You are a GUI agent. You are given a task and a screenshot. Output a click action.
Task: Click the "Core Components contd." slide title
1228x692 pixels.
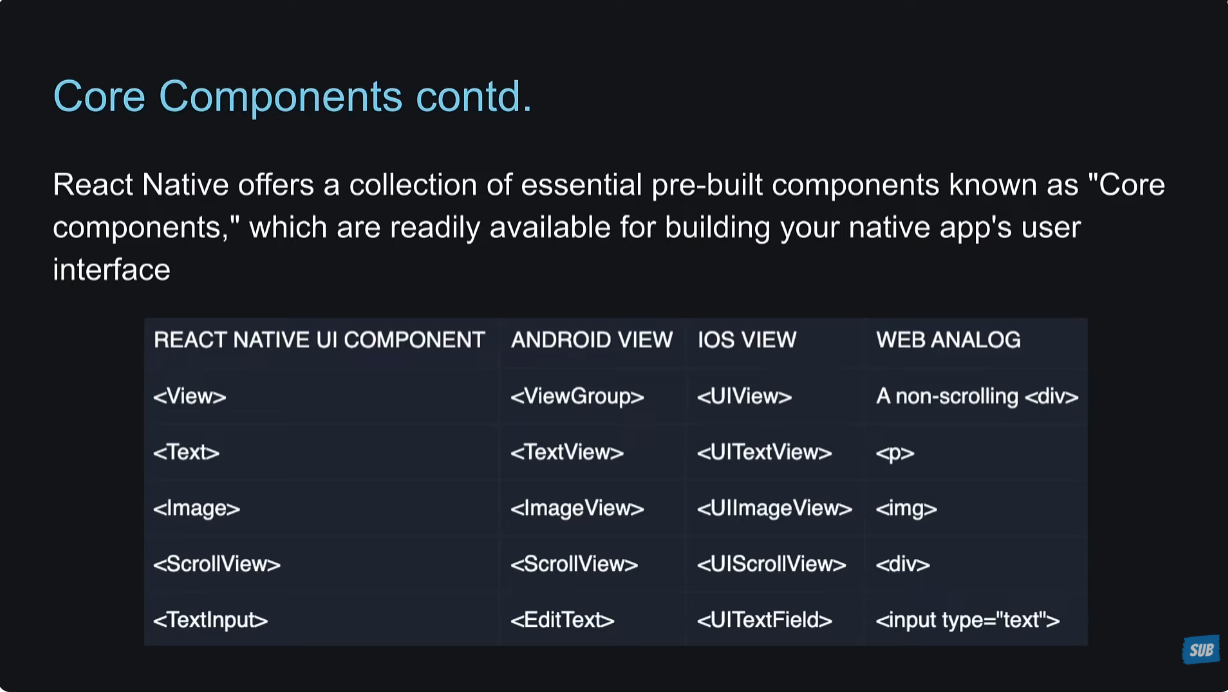[x=292, y=96]
